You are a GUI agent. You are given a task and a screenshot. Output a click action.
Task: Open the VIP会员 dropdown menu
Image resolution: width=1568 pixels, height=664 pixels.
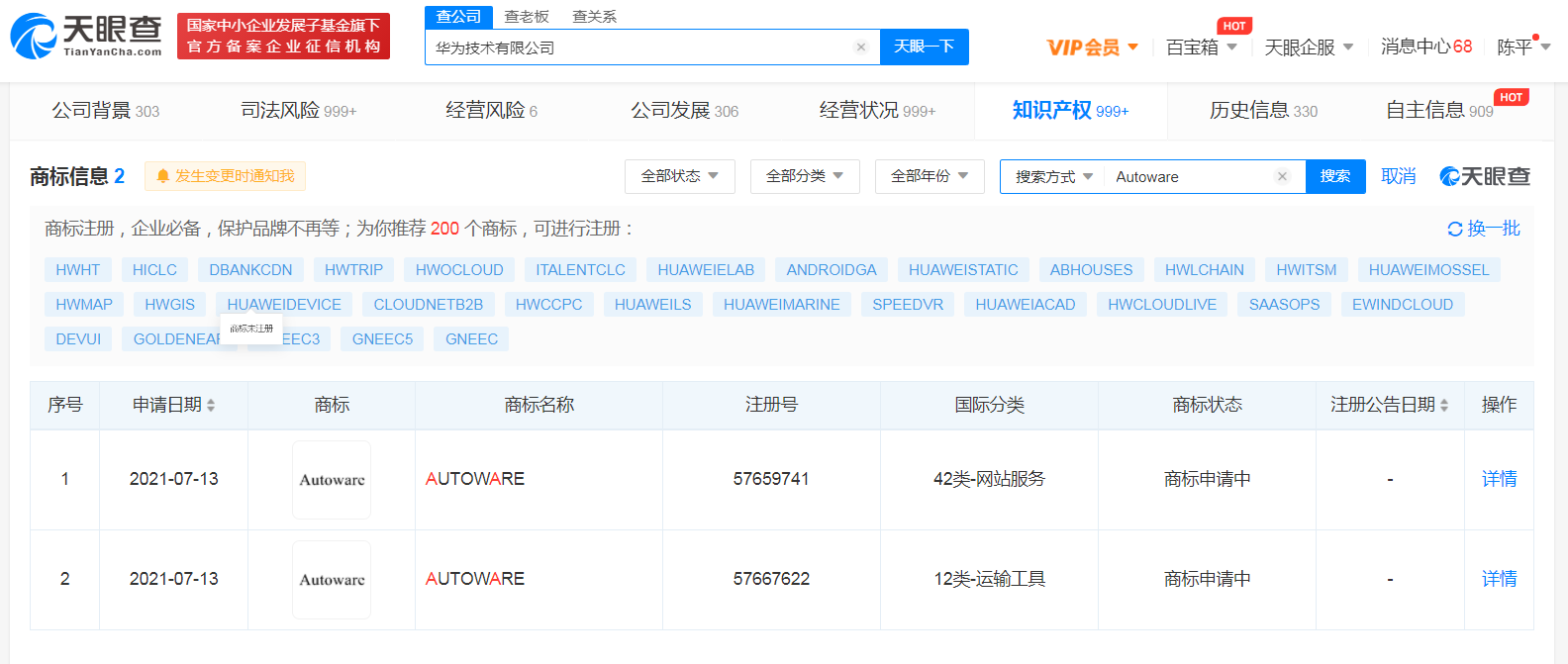tap(1093, 47)
